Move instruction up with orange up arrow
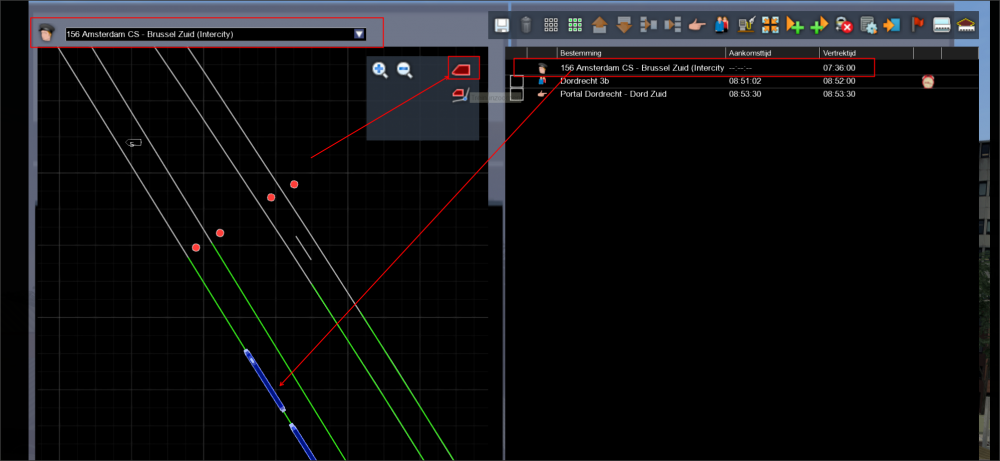Viewport: 1000px width, 461px height. (599, 24)
